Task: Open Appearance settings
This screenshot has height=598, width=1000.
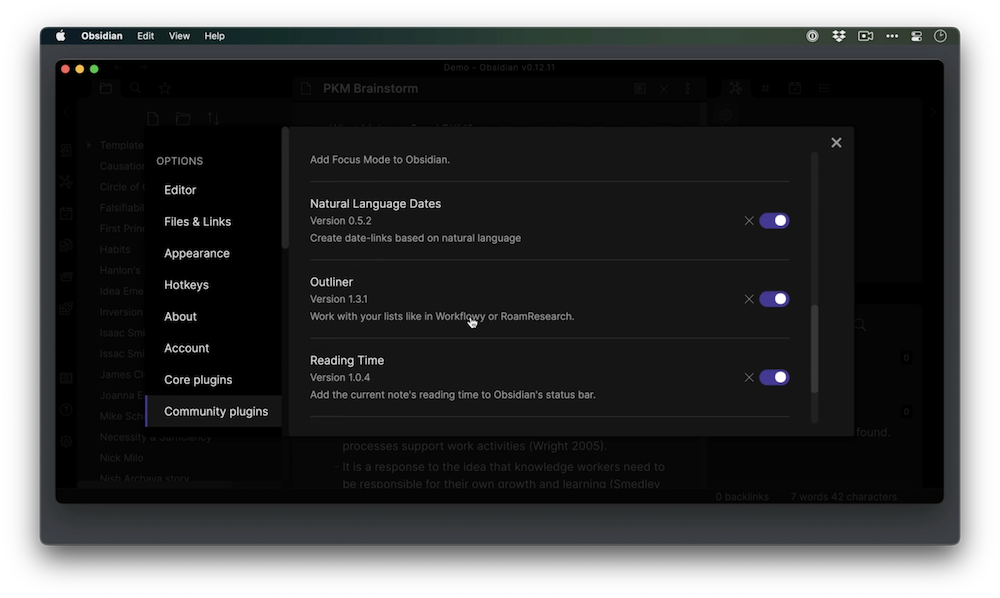Action: pos(214,253)
